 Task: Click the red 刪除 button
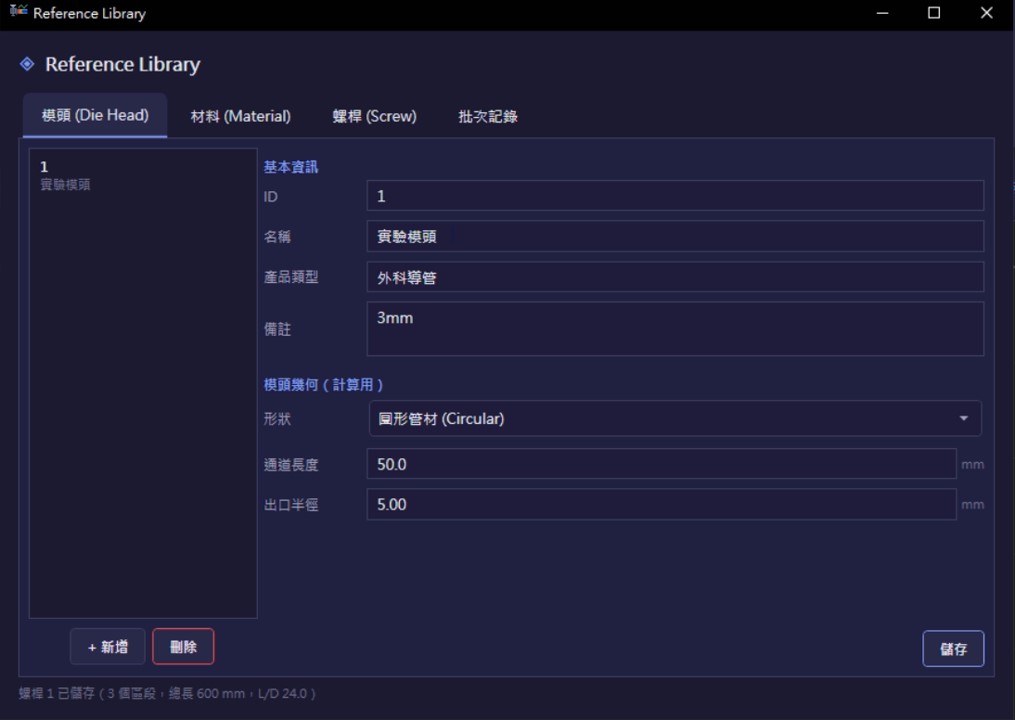click(183, 647)
